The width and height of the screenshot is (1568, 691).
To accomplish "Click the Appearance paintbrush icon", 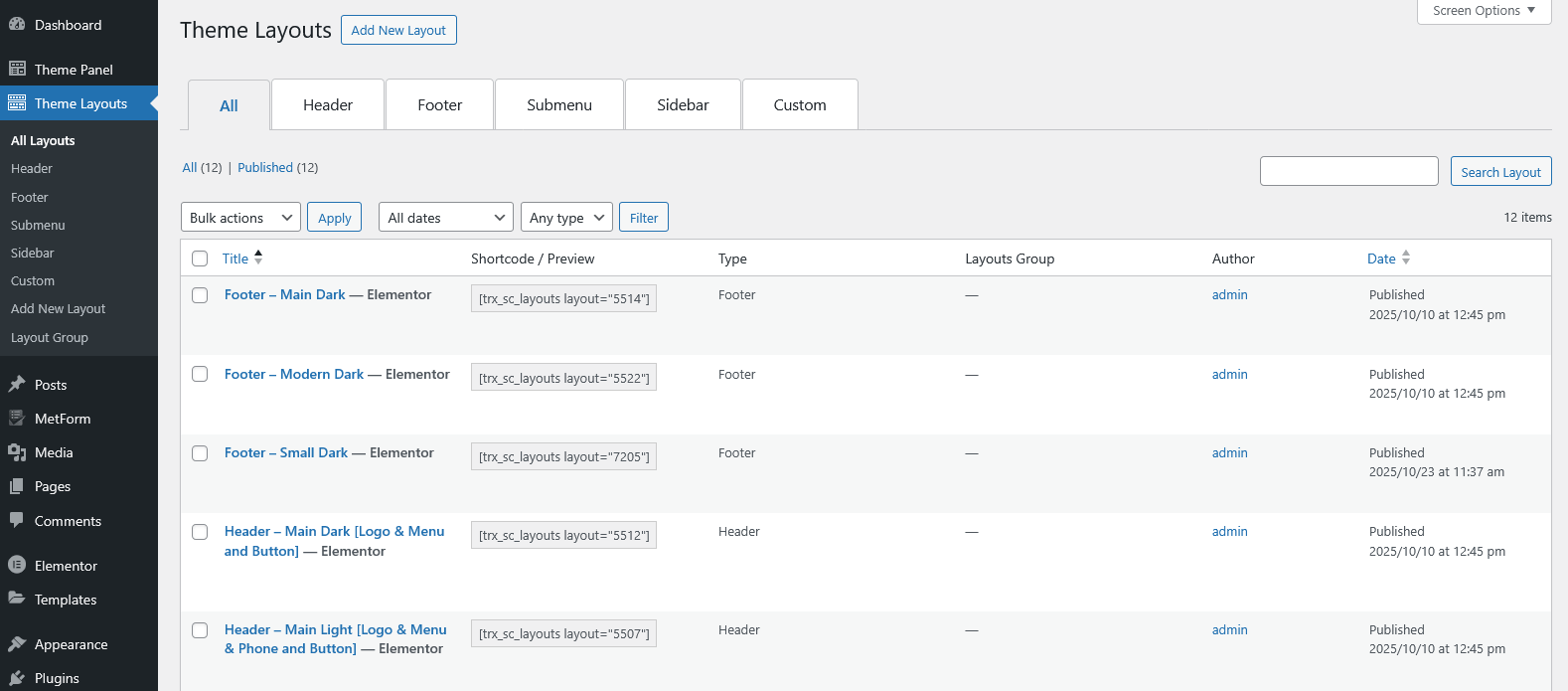I will [17, 644].
